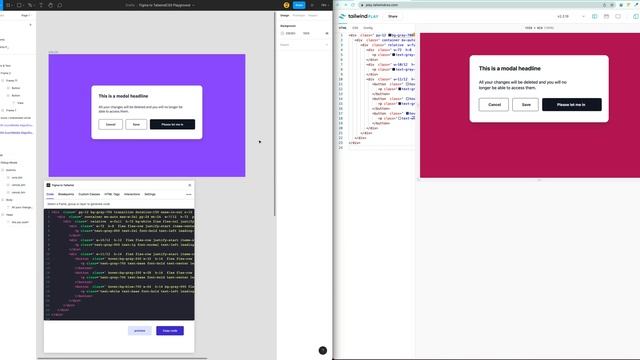640x360 pixels.
Task: Click the Save button in Tailwind preview
Action: point(526,104)
